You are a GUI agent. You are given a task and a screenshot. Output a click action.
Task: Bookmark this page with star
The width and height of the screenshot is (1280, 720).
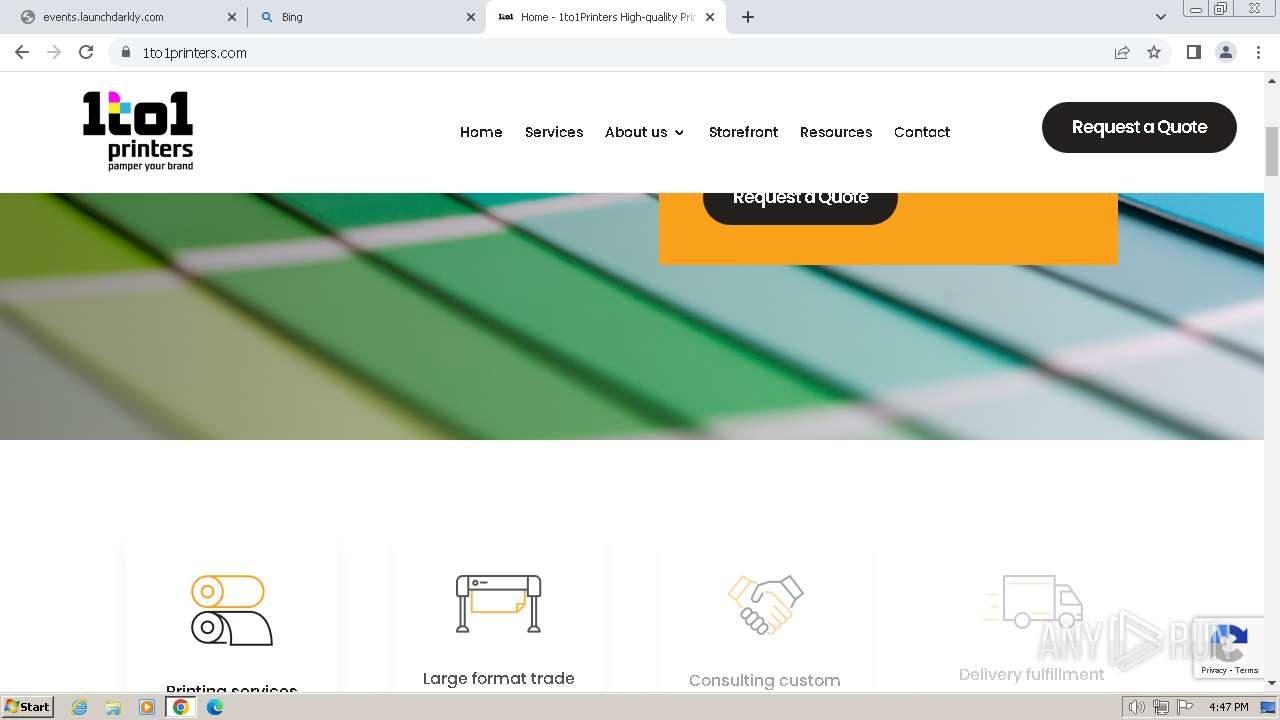[x=1154, y=53]
